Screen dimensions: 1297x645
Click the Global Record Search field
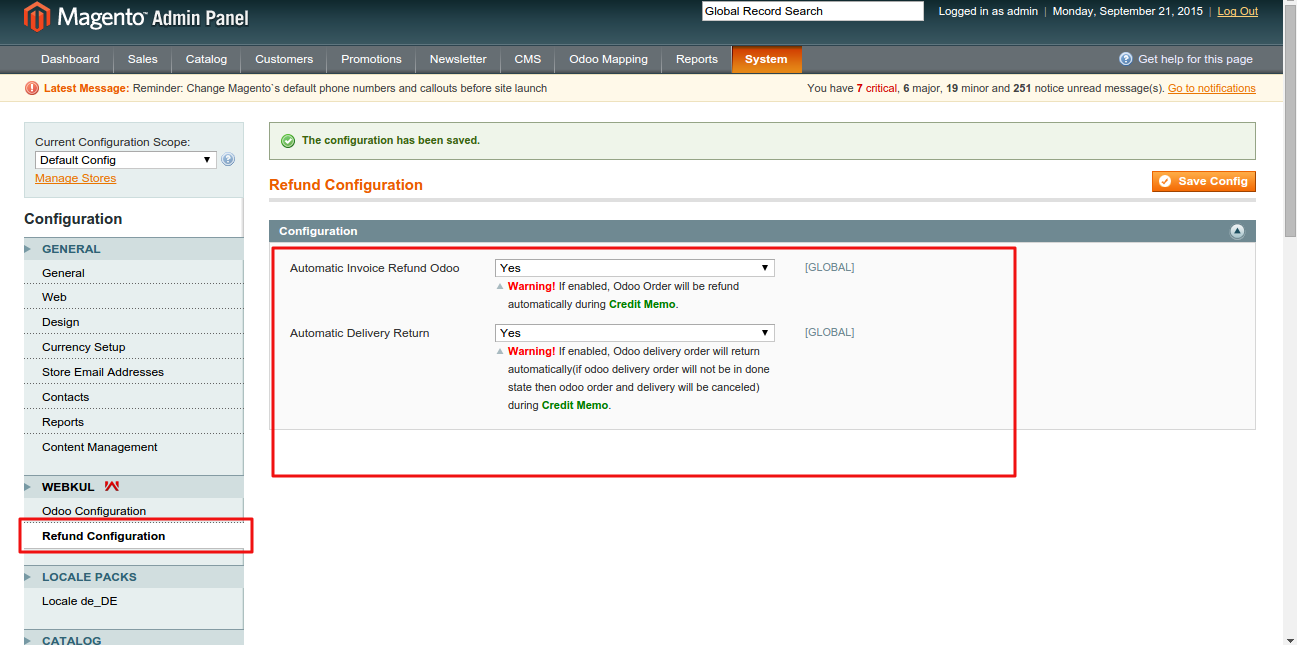coord(813,11)
